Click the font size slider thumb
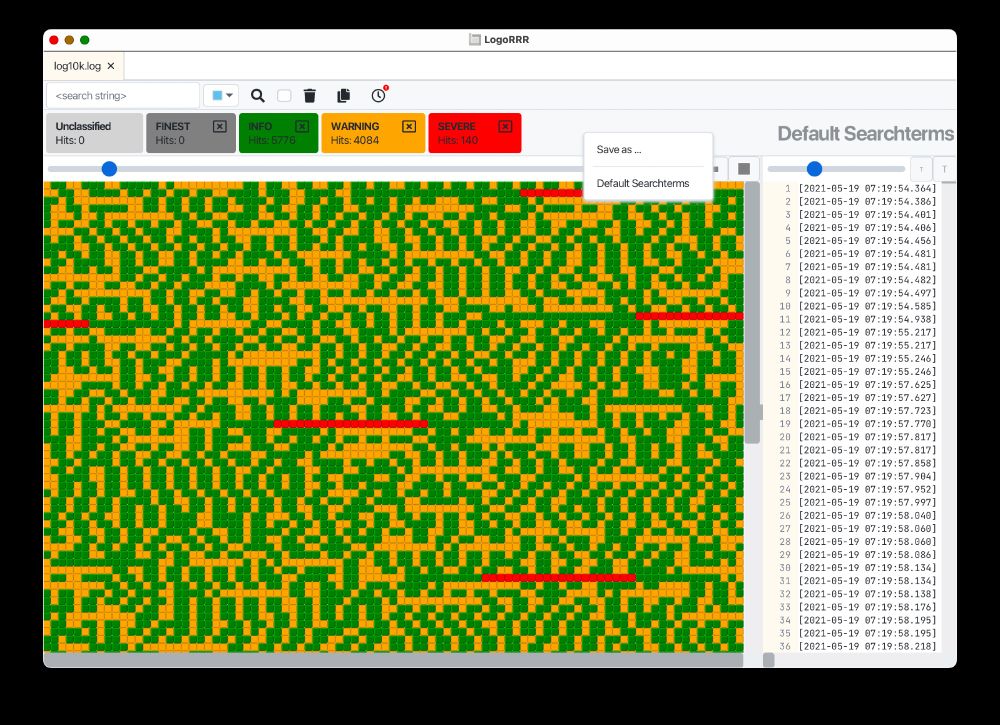The height and width of the screenshot is (725, 1000). point(814,169)
